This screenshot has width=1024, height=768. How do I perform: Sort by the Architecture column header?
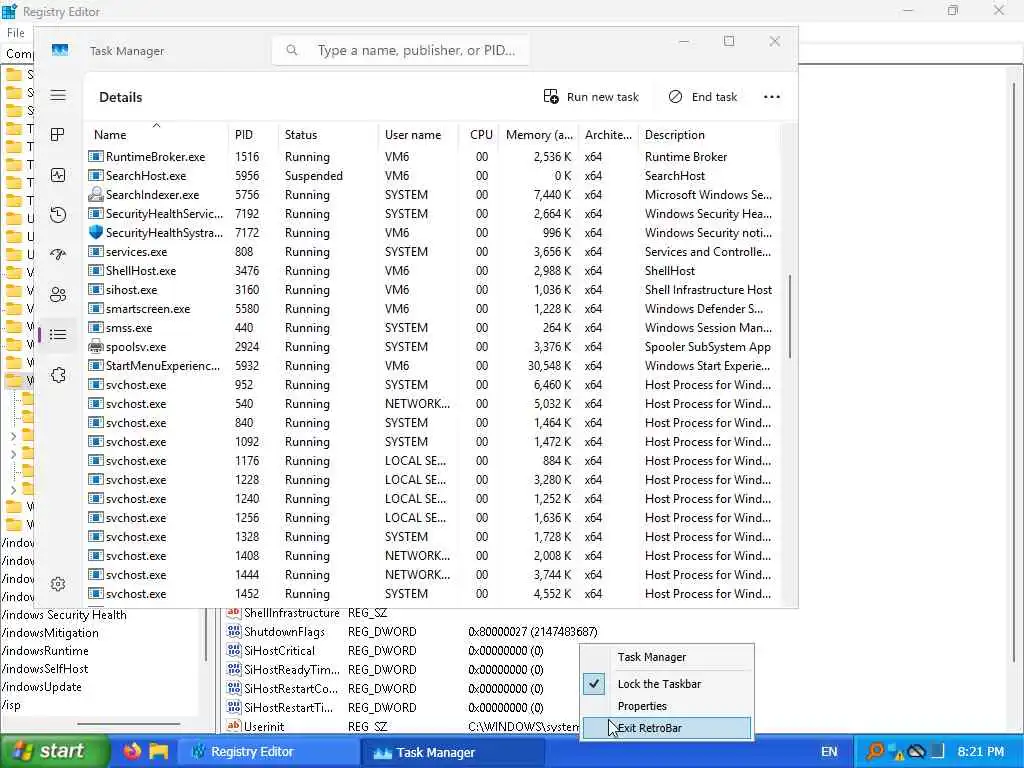tap(608, 135)
